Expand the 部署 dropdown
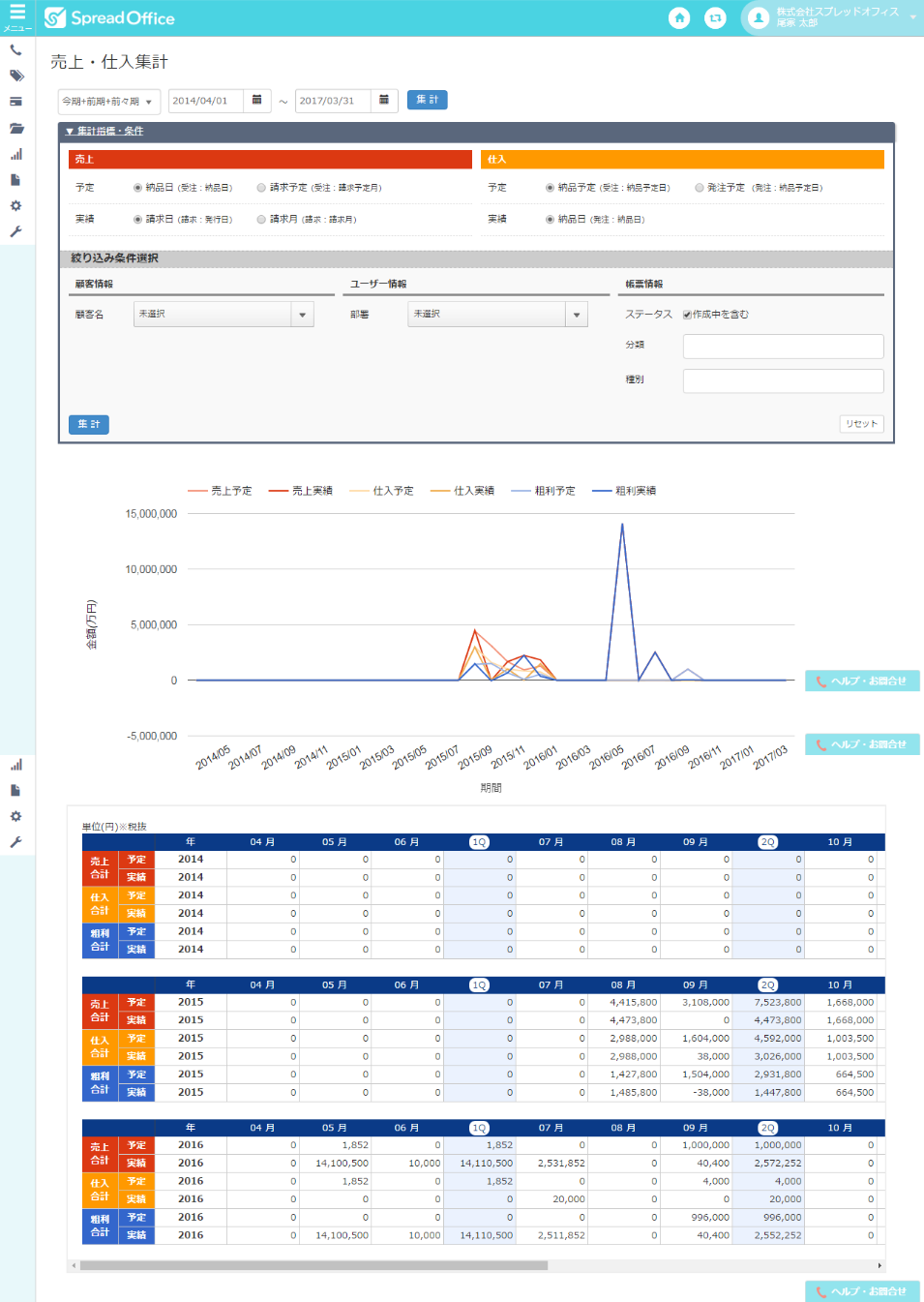This screenshot has height=1302, width=924. tap(577, 315)
